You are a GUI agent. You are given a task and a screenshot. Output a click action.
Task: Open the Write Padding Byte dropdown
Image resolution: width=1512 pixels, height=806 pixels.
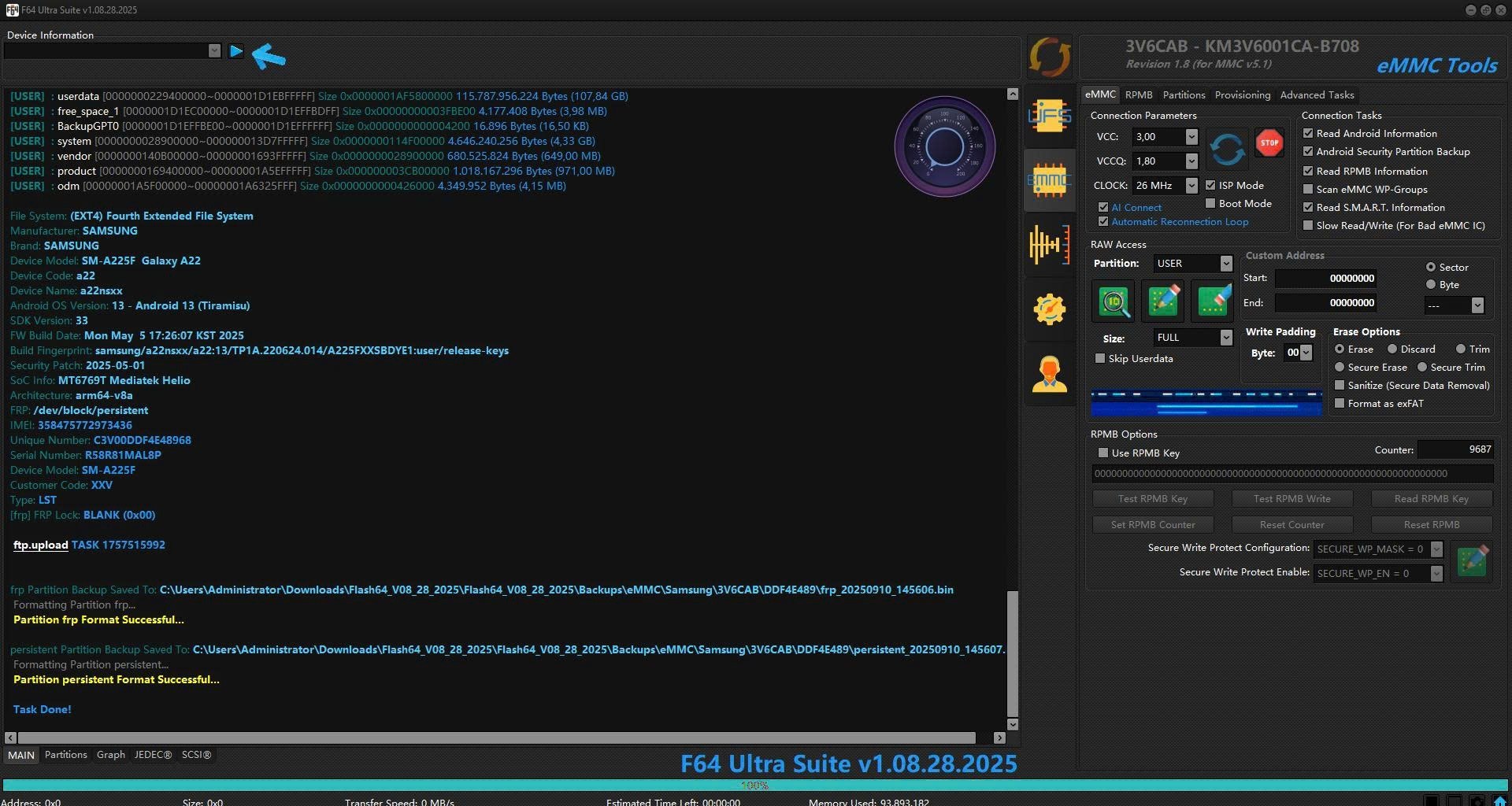(x=1306, y=353)
